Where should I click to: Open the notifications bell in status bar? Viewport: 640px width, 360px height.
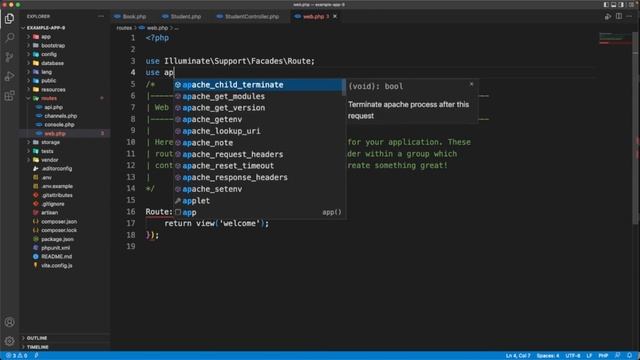click(x=629, y=356)
